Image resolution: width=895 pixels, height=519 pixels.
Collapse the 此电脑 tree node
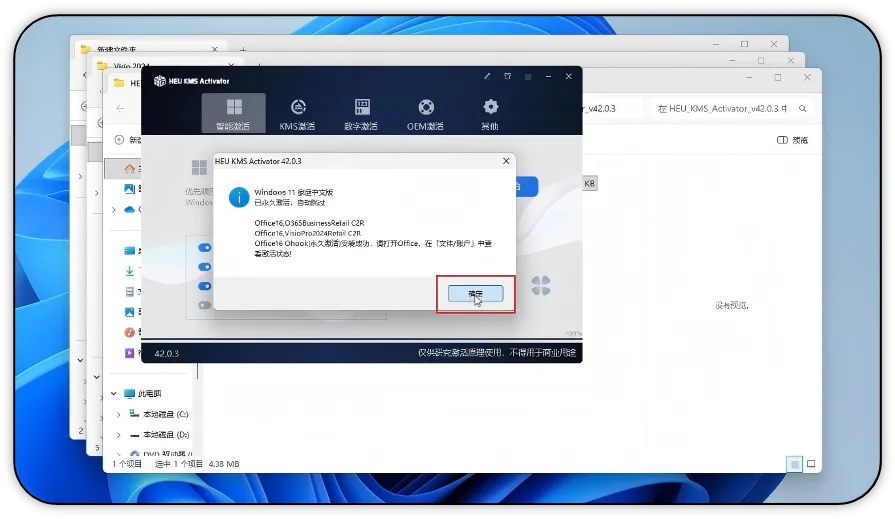coord(114,393)
